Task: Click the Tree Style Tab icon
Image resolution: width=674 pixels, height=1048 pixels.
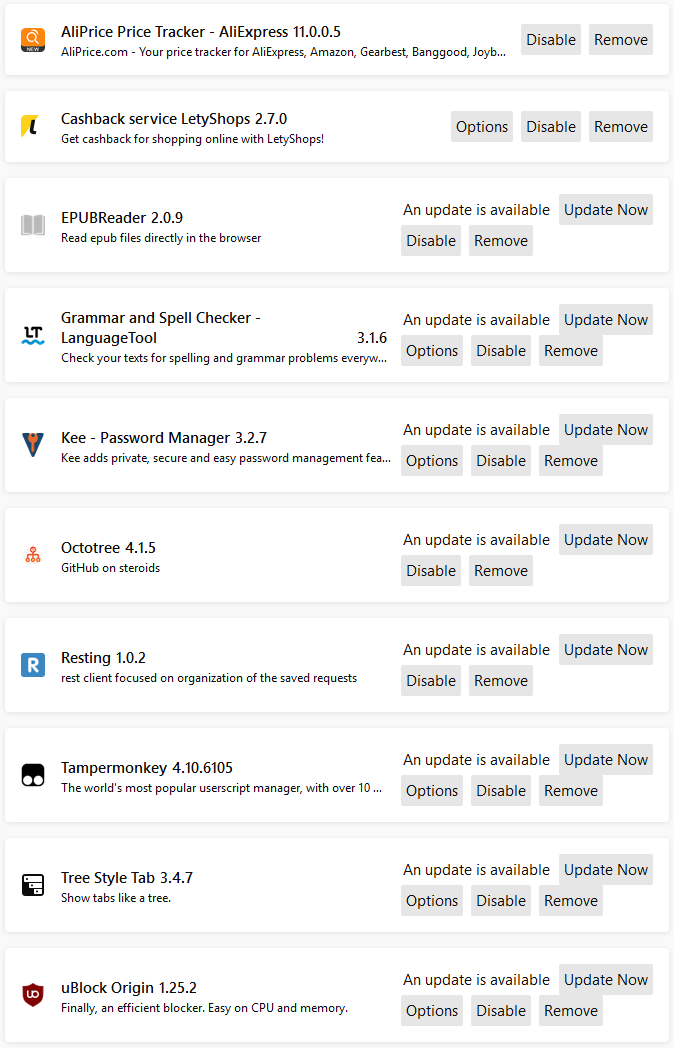Action: (x=33, y=885)
